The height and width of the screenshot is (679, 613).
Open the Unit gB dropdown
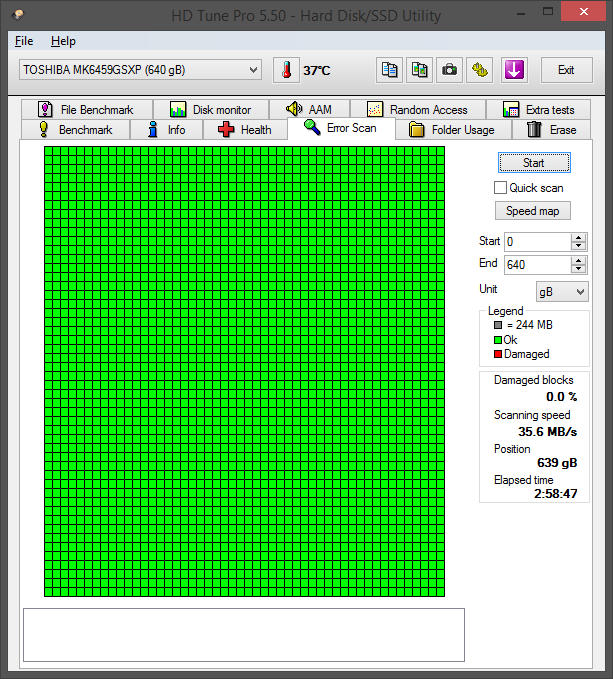(562, 292)
